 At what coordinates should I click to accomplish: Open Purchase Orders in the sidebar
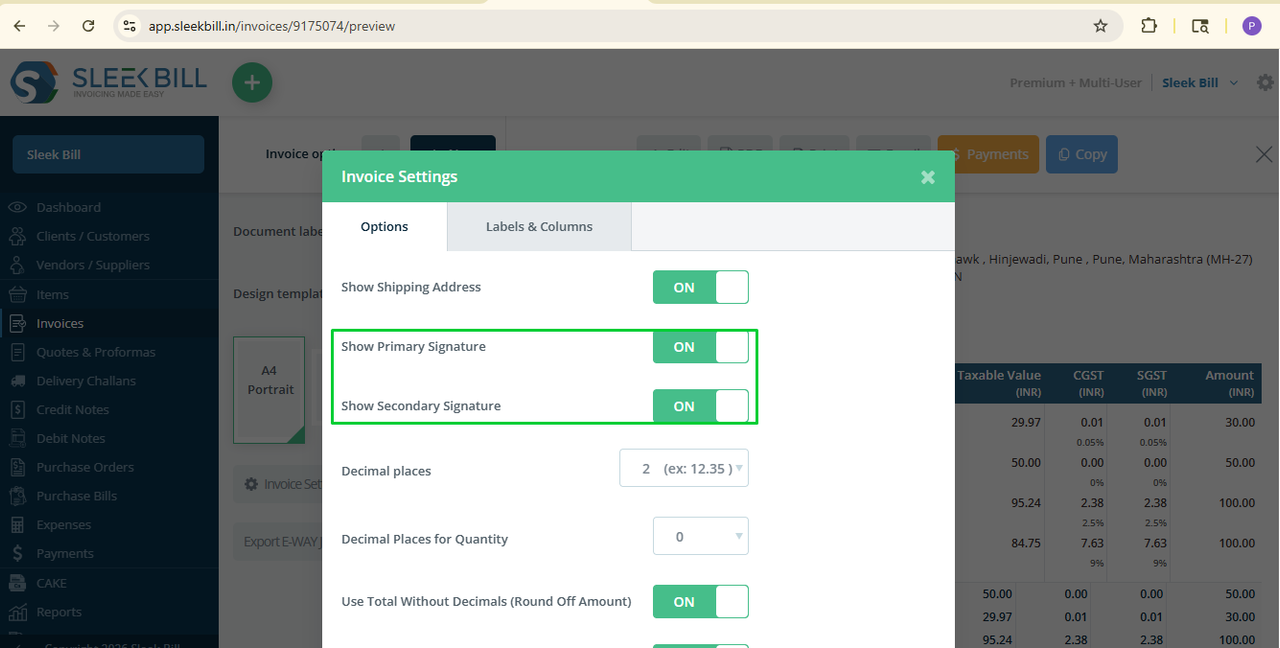click(x=84, y=467)
